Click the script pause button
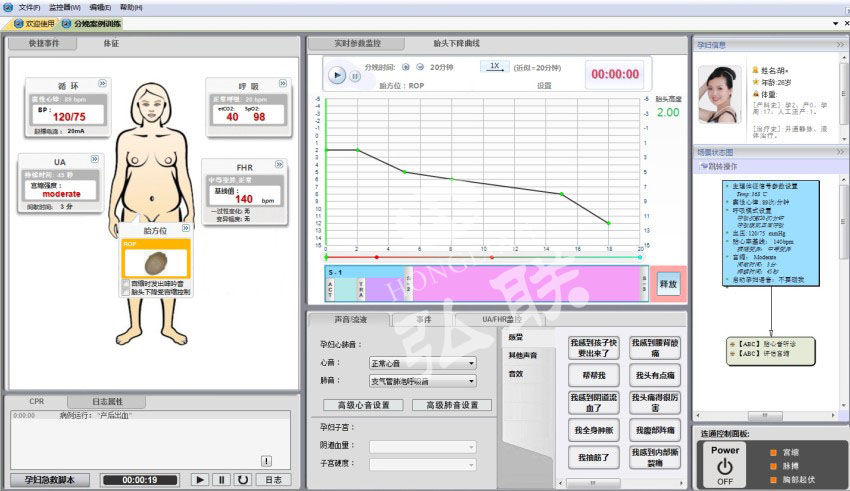Image resolution: width=850 pixels, height=491 pixels. pyautogui.click(x=221, y=480)
